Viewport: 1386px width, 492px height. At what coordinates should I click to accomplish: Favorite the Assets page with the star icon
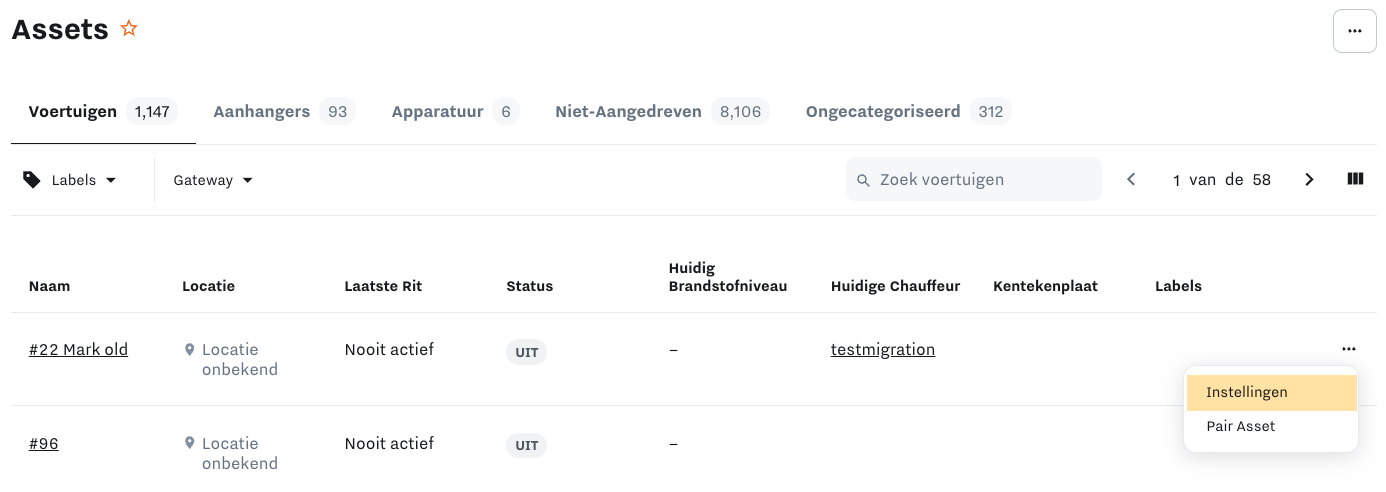pyautogui.click(x=129, y=29)
